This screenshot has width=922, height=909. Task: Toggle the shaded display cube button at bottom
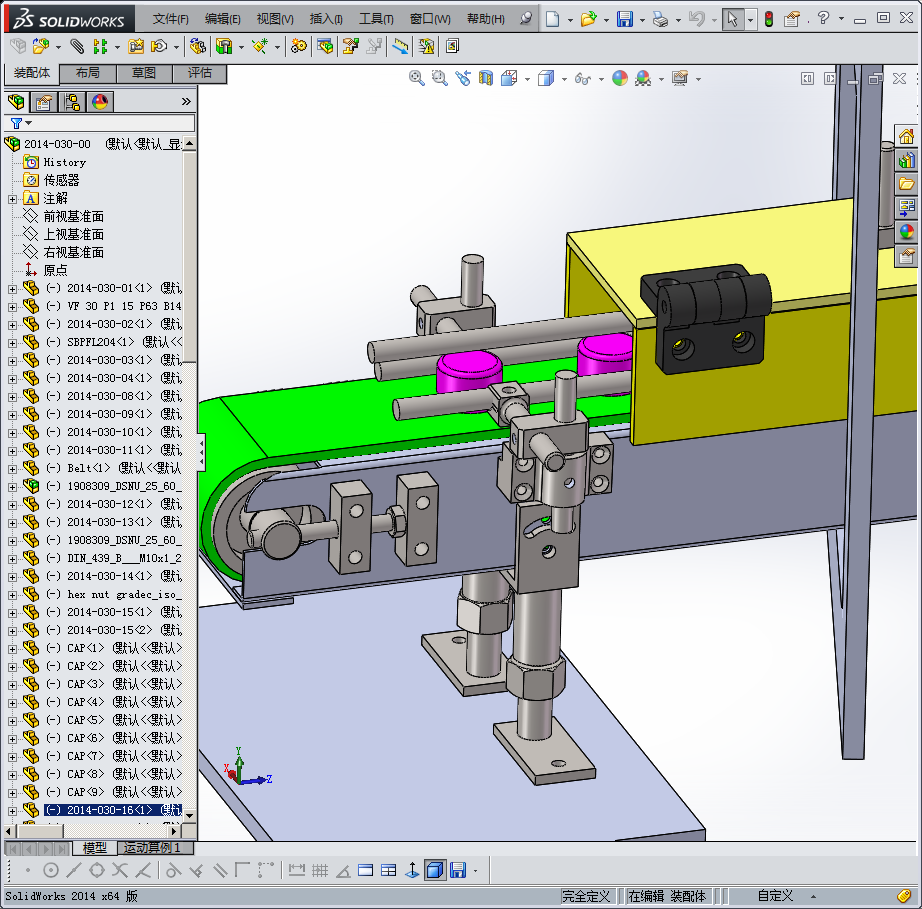point(434,870)
